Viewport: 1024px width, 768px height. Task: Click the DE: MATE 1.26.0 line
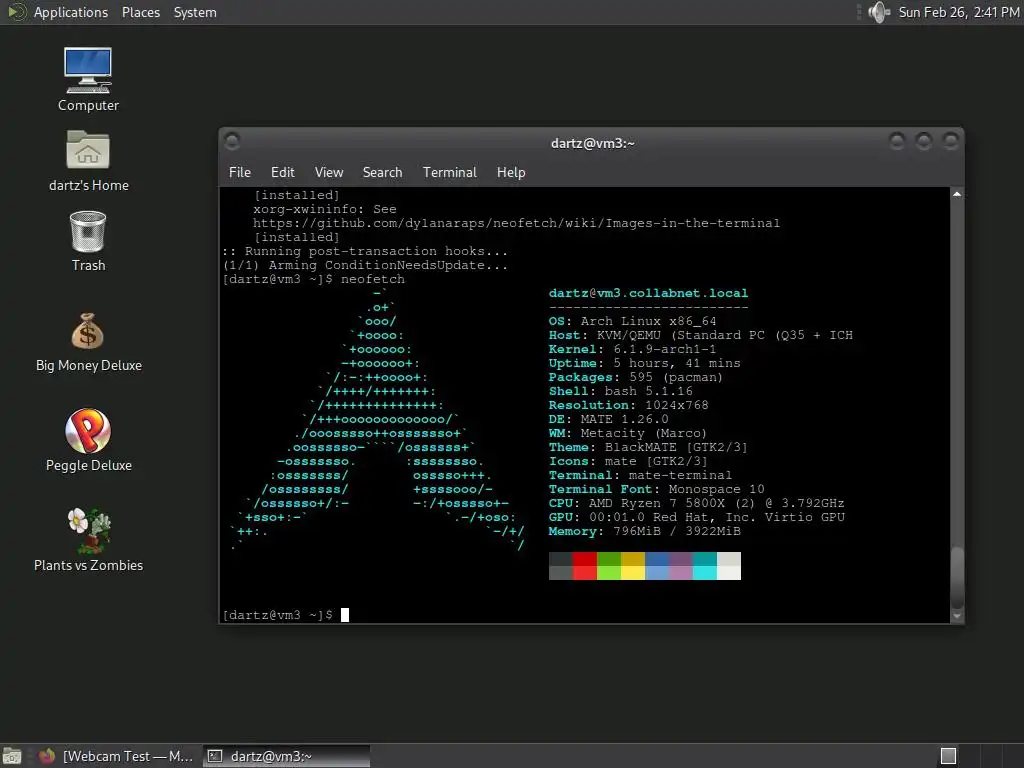click(609, 419)
